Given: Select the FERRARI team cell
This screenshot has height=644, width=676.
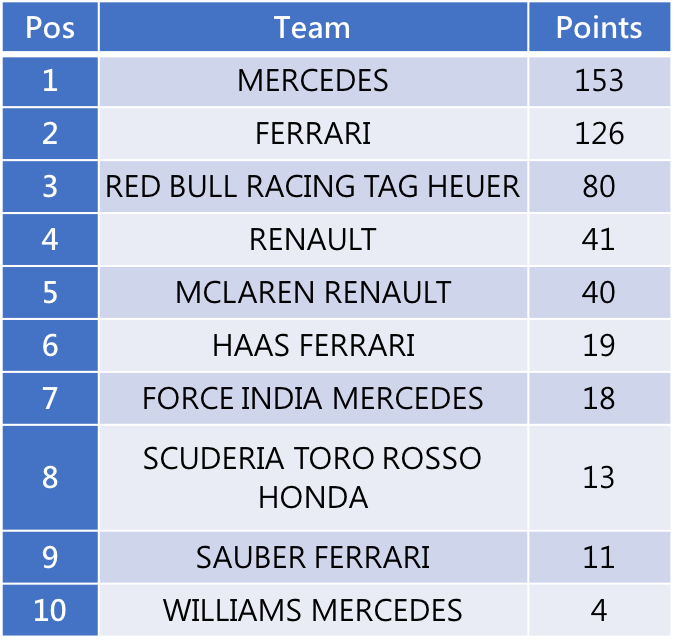Looking at the screenshot, I should pyautogui.click(x=313, y=134).
